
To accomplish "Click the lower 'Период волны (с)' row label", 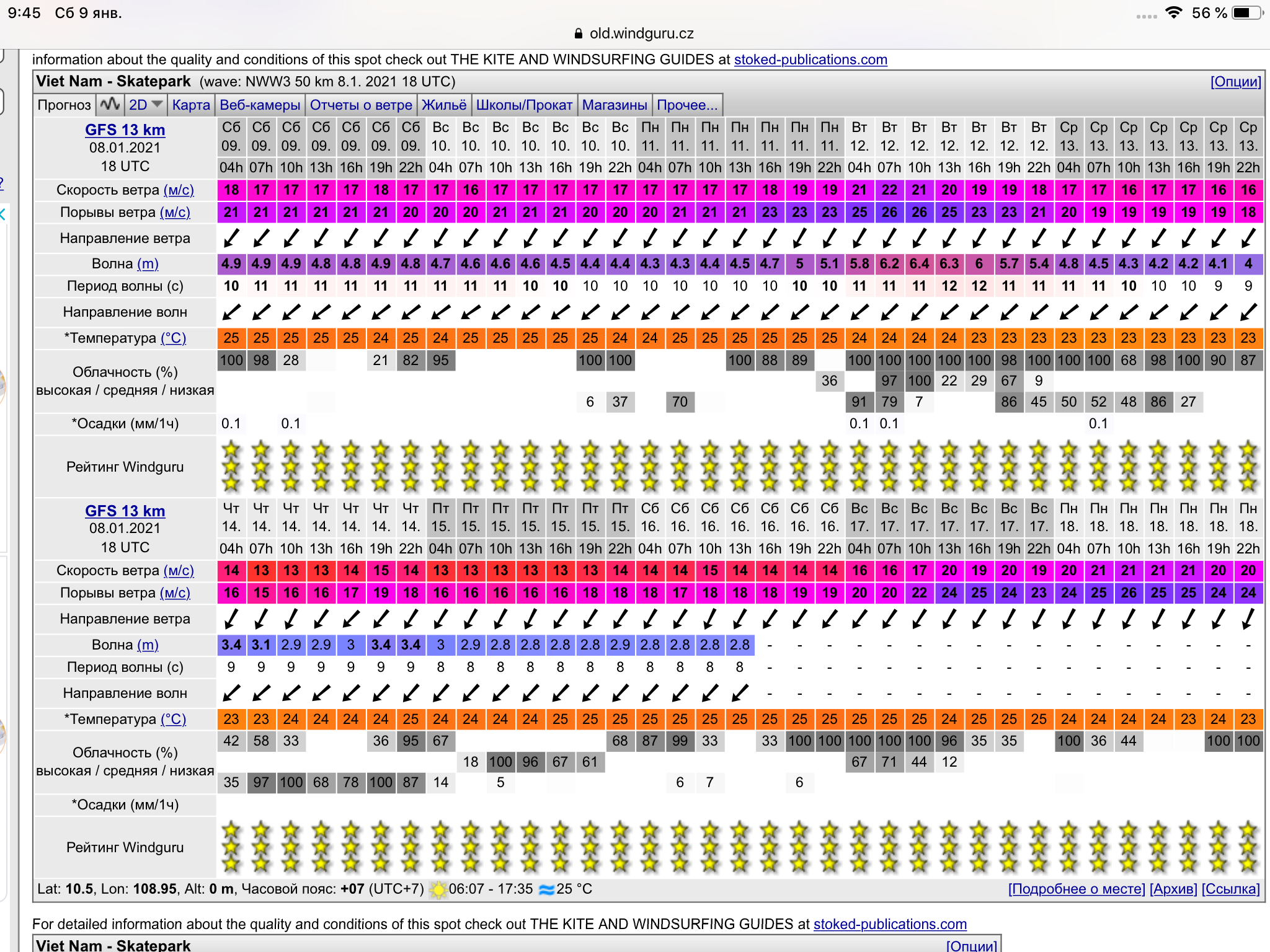I will pyautogui.click(x=125, y=667).
